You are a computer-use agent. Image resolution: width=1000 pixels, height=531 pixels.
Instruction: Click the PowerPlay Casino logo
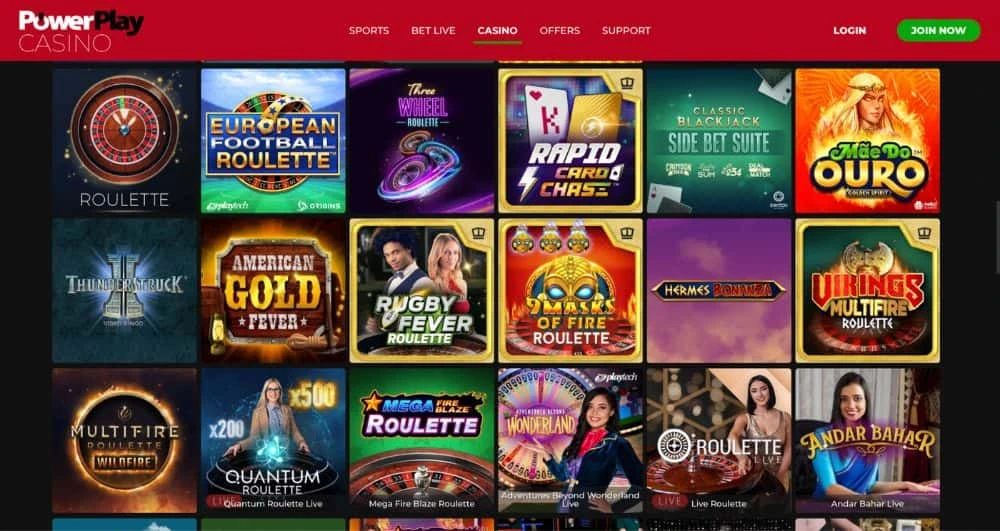tap(81, 31)
